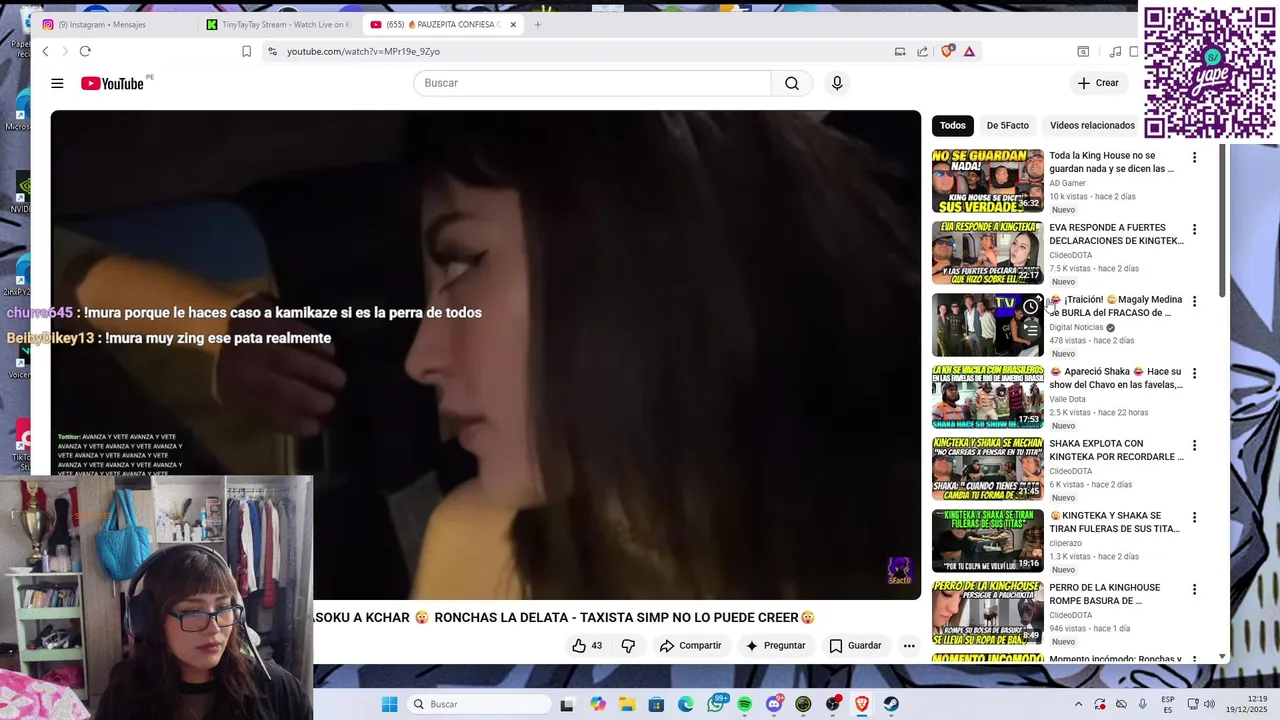Viewport: 1280px width, 720px height.
Task: Open the KINGTEKA Y SHAKA SE TIRAN title
Action: [x=1116, y=522]
